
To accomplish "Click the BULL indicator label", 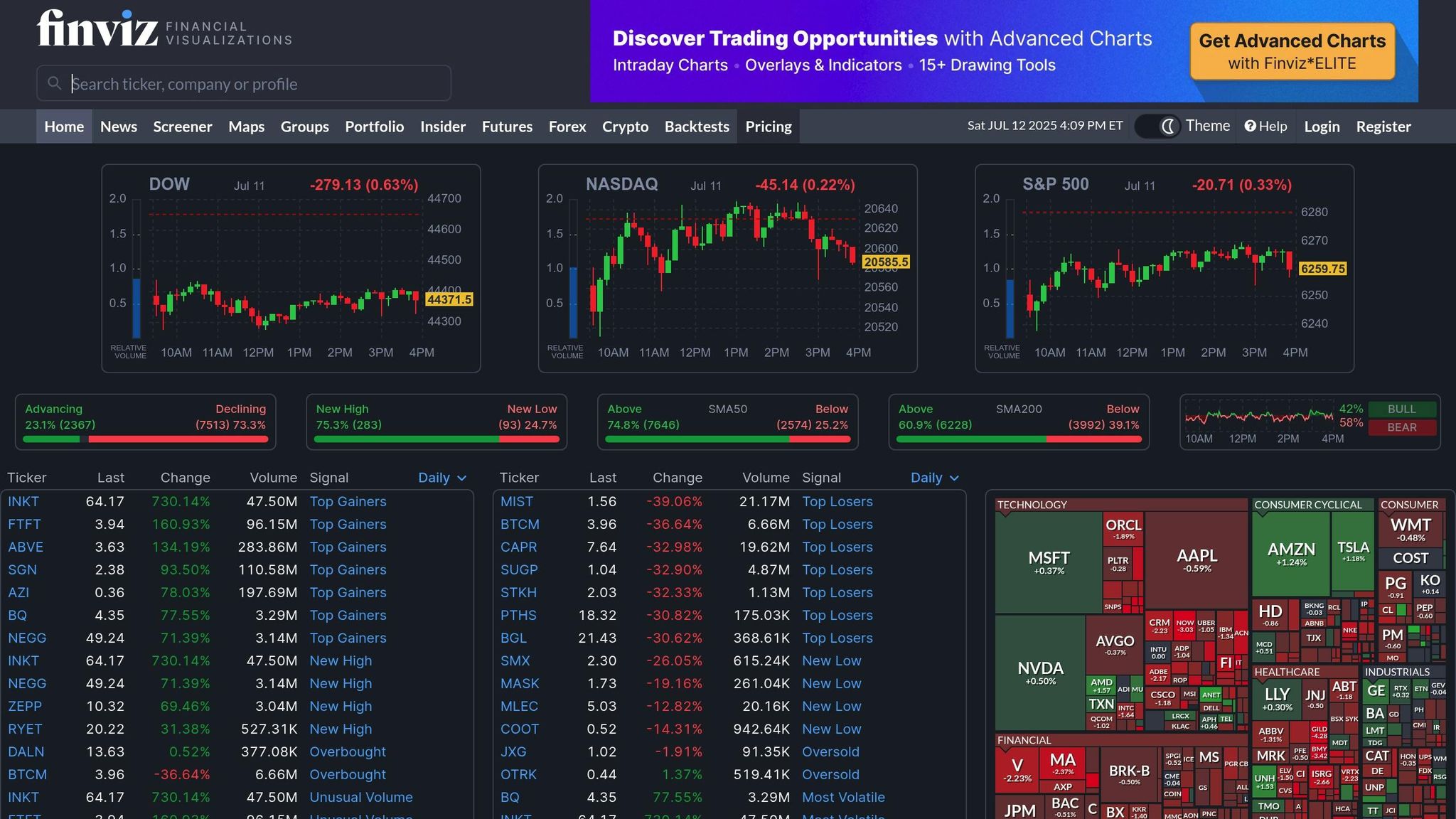I will point(1402,409).
